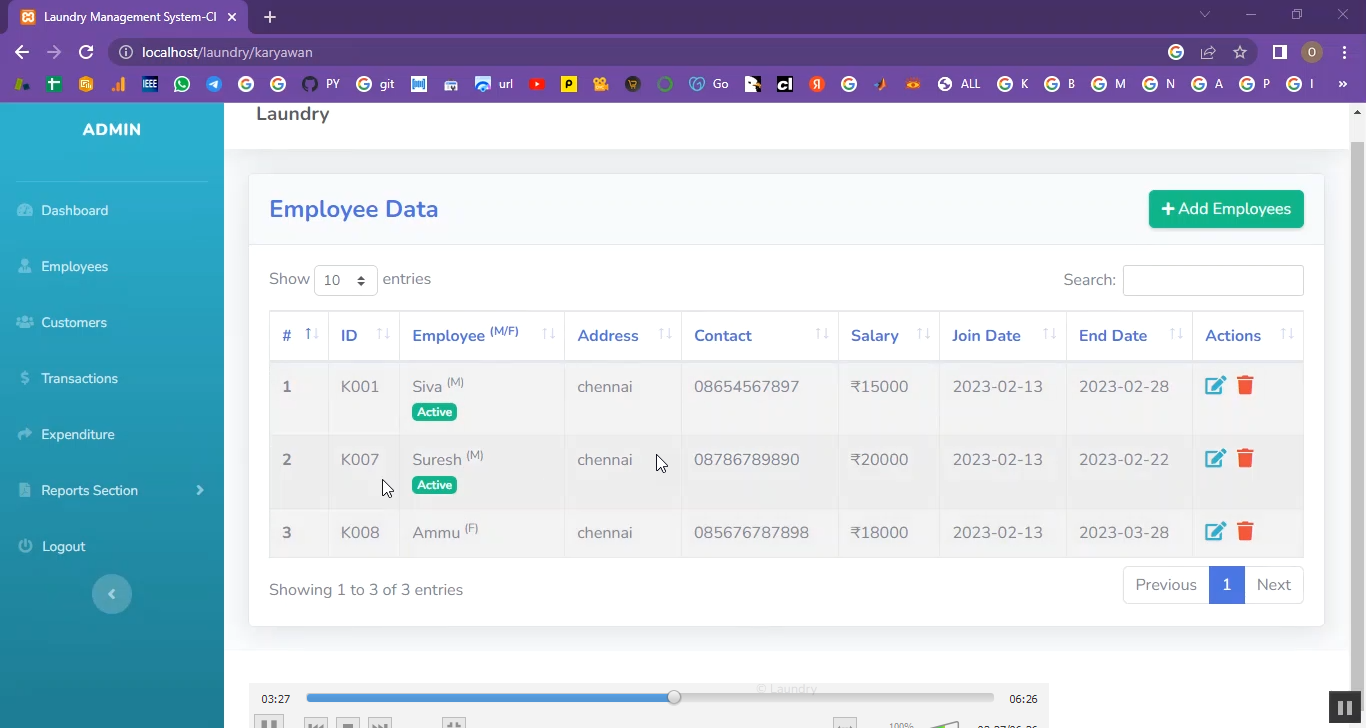The width and height of the screenshot is (1366, 728).
Task: Open Customers in the sidebar
Action: pyautogui.click(x=74, y=322)
